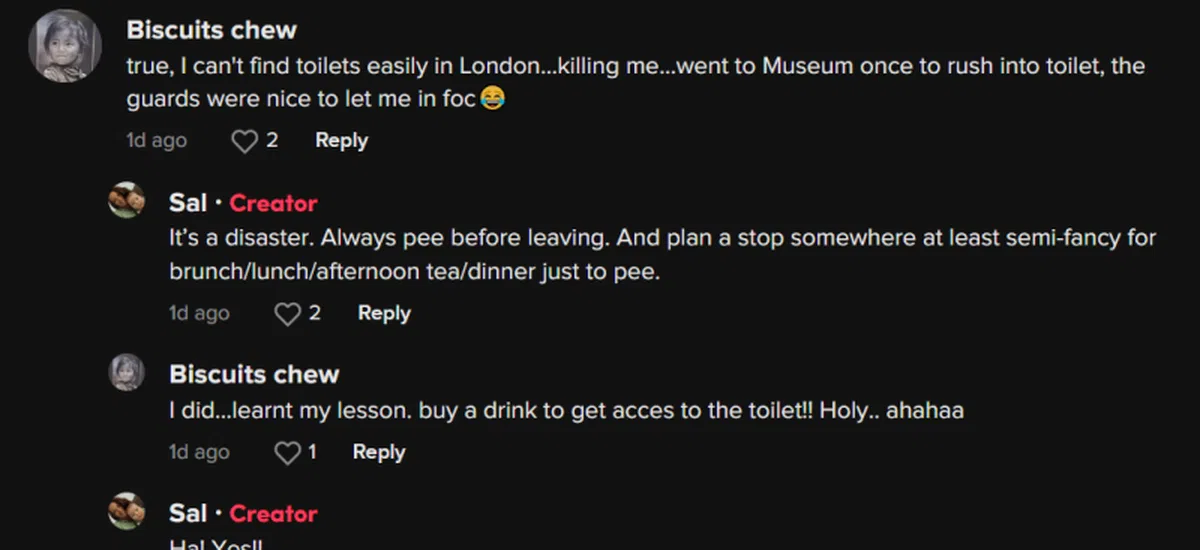Open Biscuits chew's small avatar on second reply

tap(127, 373)
